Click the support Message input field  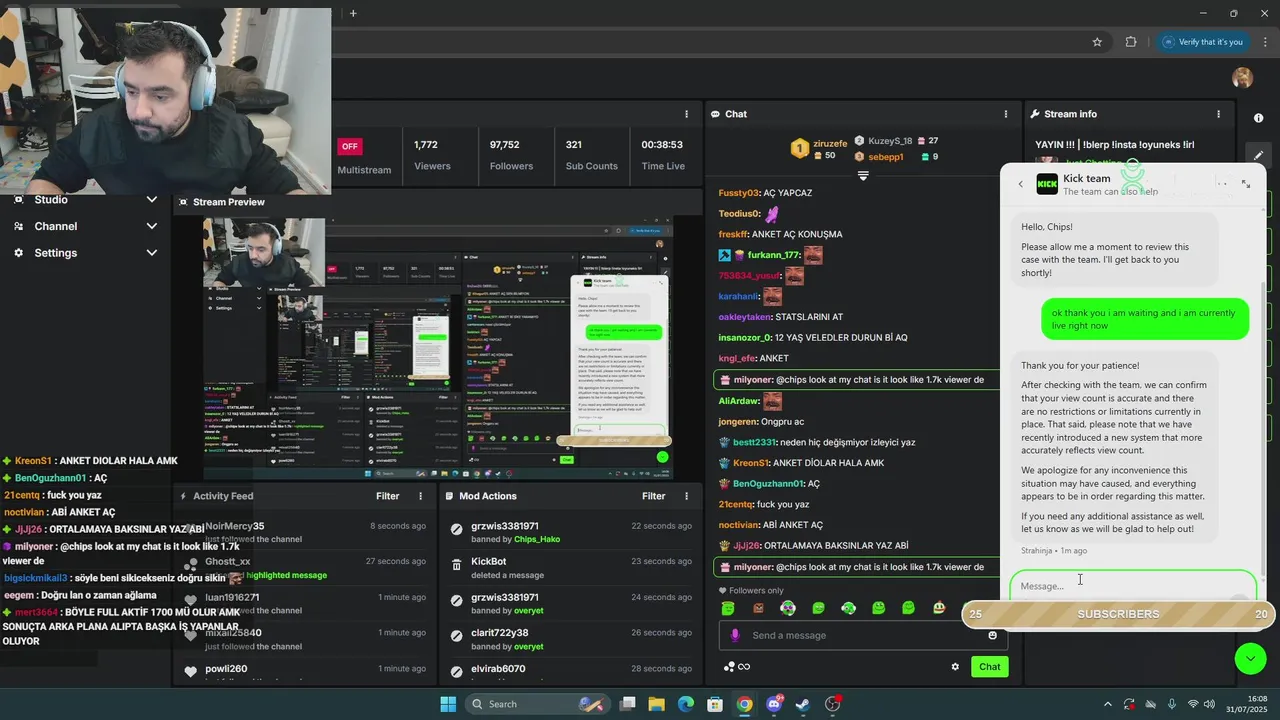point(1133,585)
